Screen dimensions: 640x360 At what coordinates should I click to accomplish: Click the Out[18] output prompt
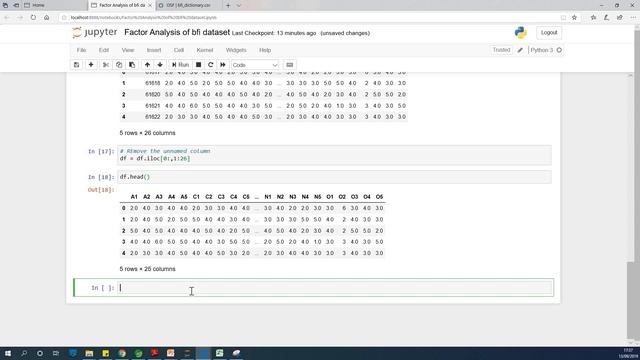tap(101, 190)
